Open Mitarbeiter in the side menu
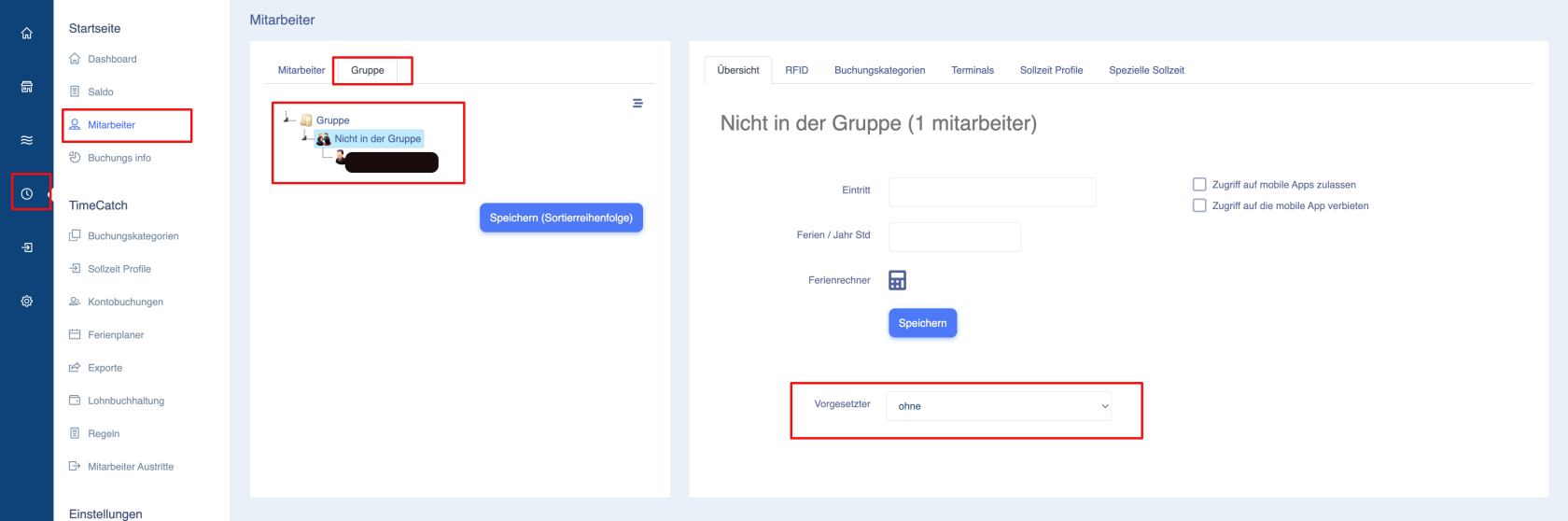The width and height of the screenshot is (1568, 521). (x=111, y=124)
